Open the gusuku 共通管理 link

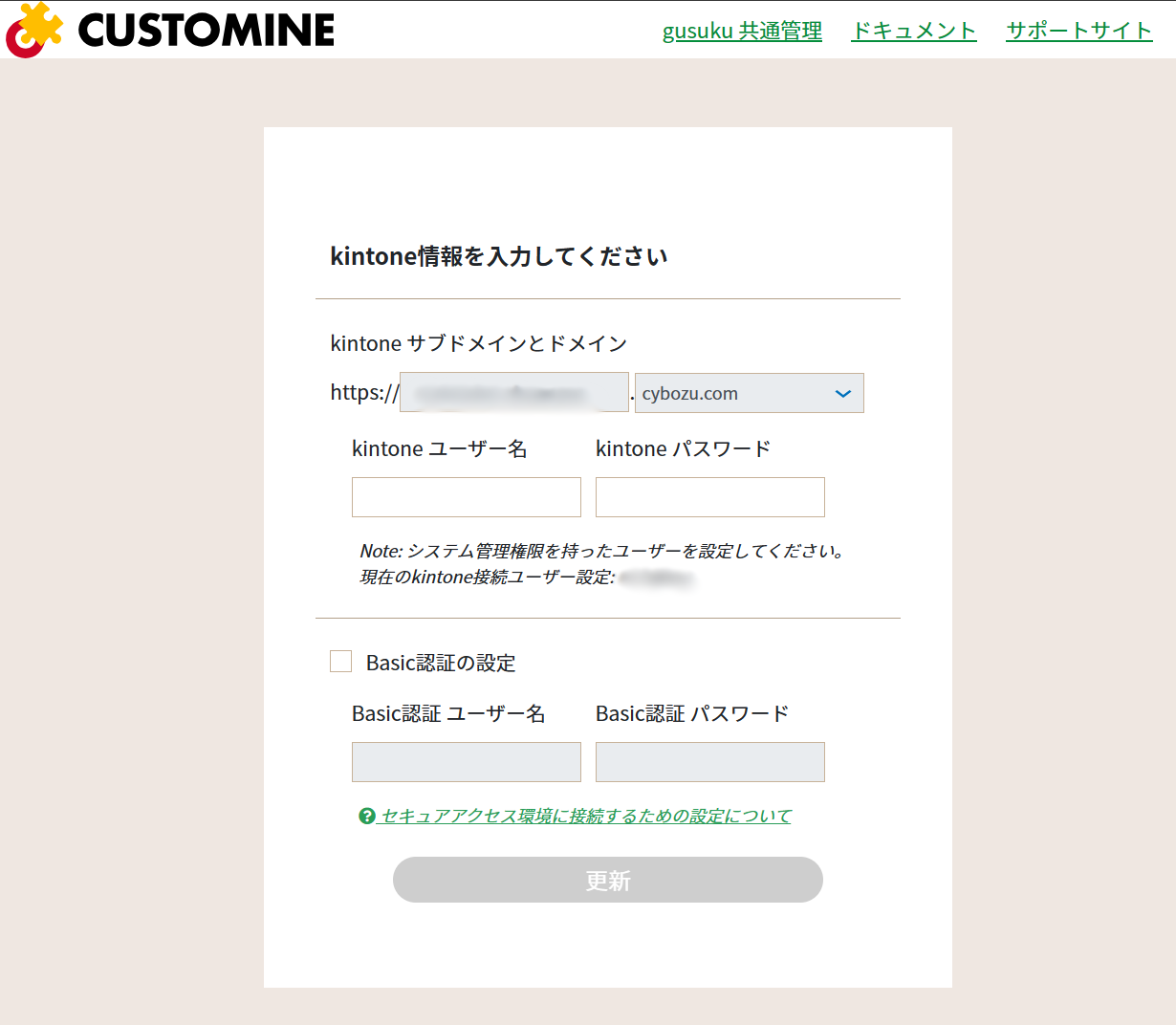[742, 31]
